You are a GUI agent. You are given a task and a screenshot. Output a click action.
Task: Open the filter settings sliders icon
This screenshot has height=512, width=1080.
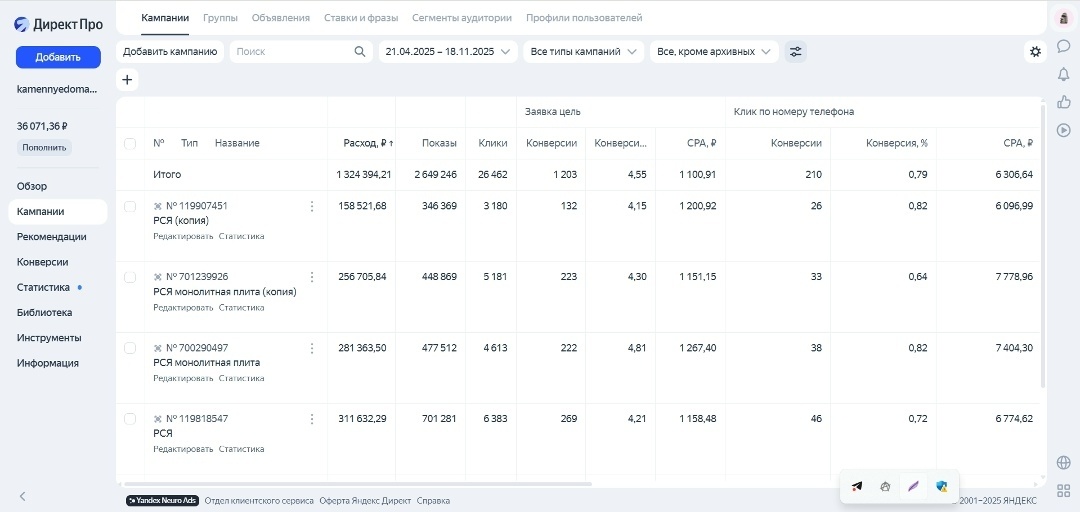[796, 52]
